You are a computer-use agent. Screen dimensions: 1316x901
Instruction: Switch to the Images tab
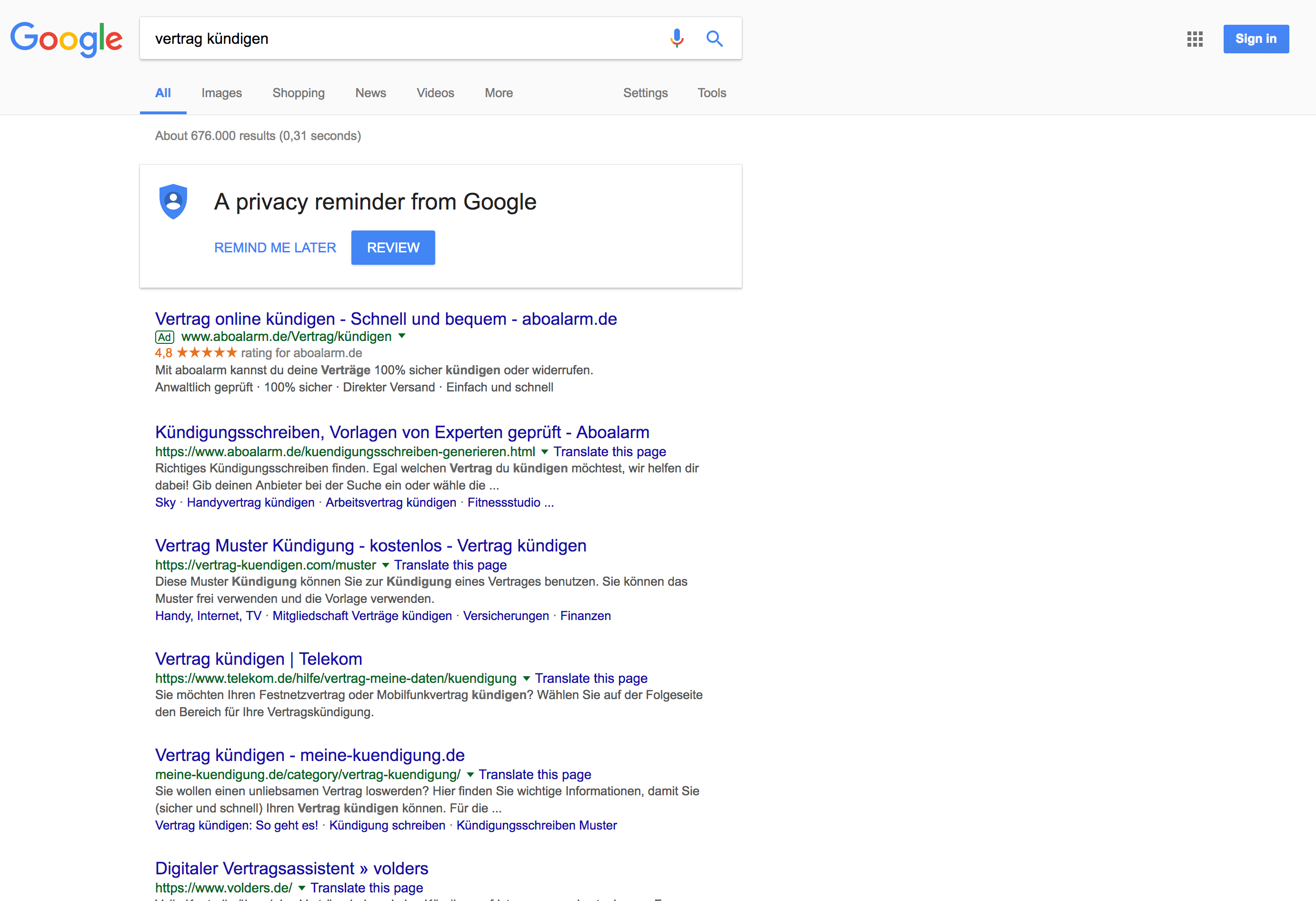(x=221, y=93)
